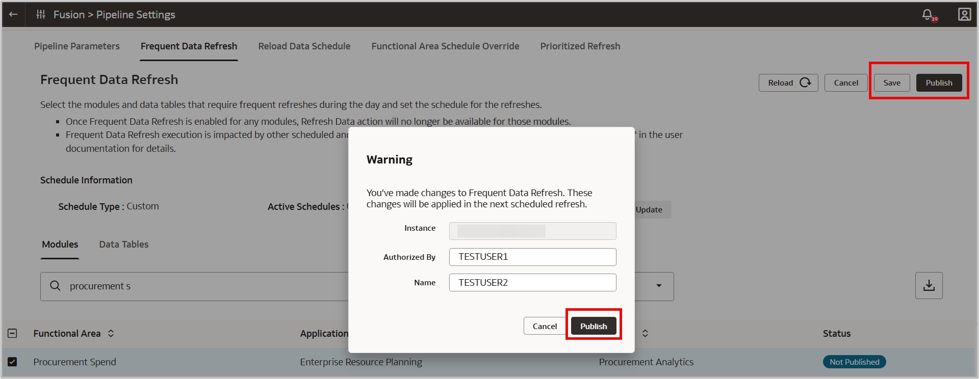Image resolution: width=979 pixels, height=379 pixels.
Task: Switch to Pipeline Parameters tab
Action: pyautogui.click(x=77, y=46)
